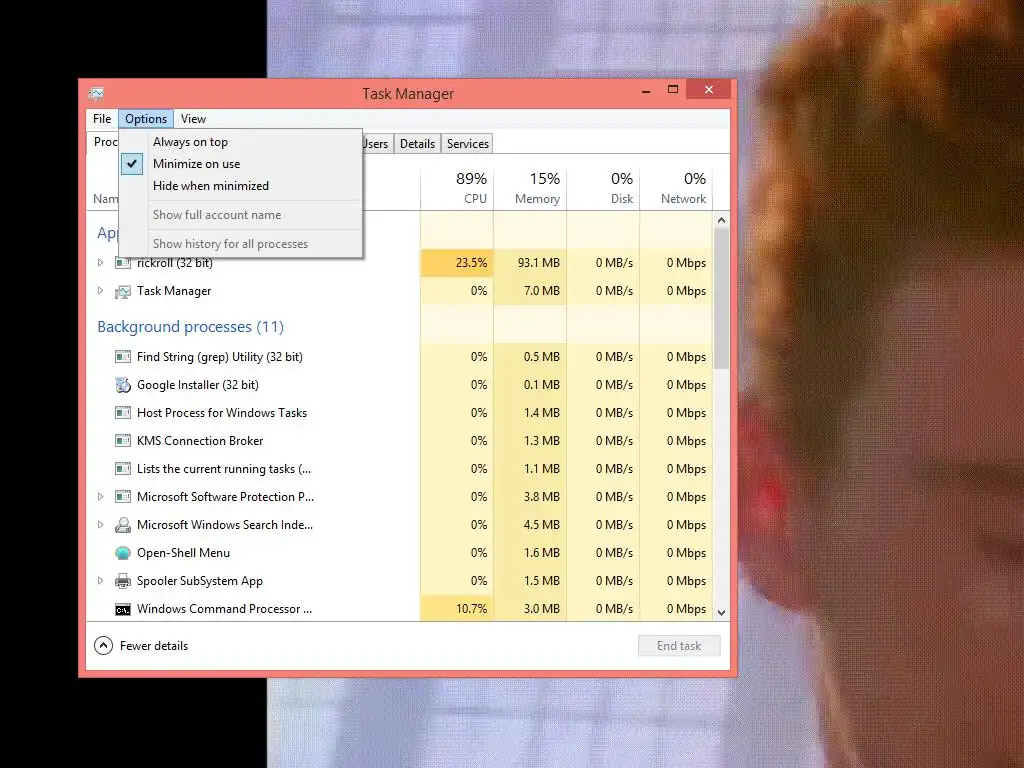Click the Microsoft Software Protection icon
This screenshot has width=1024, height=768.
pyautogui.click(x=123, y=497)
